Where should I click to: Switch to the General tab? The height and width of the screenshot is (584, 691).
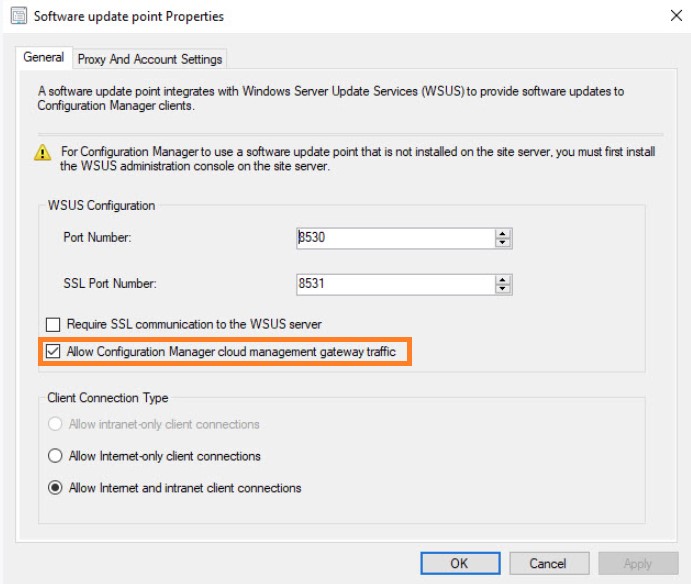[44, 58]
